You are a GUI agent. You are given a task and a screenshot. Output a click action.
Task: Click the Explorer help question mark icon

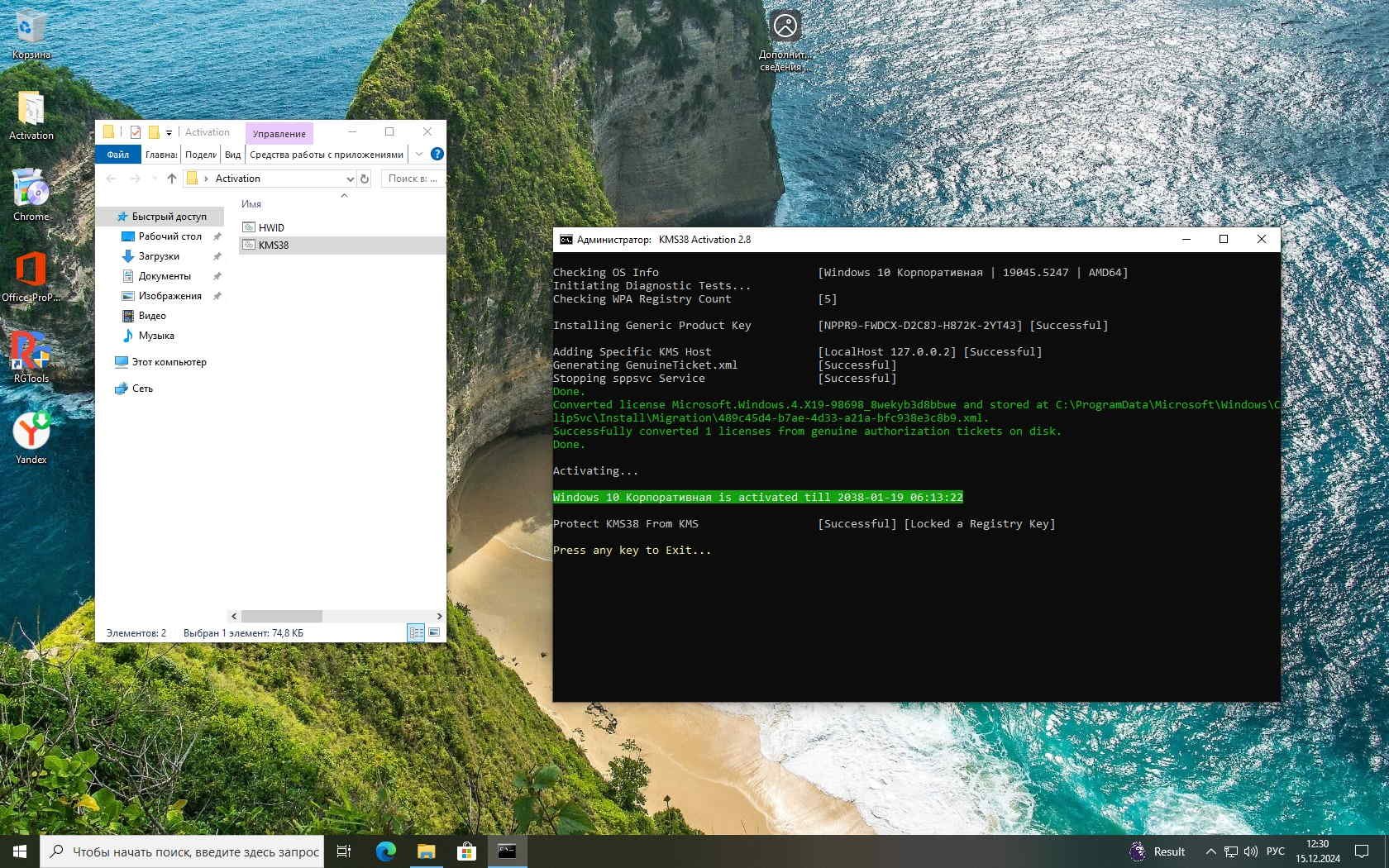[437, 154]
